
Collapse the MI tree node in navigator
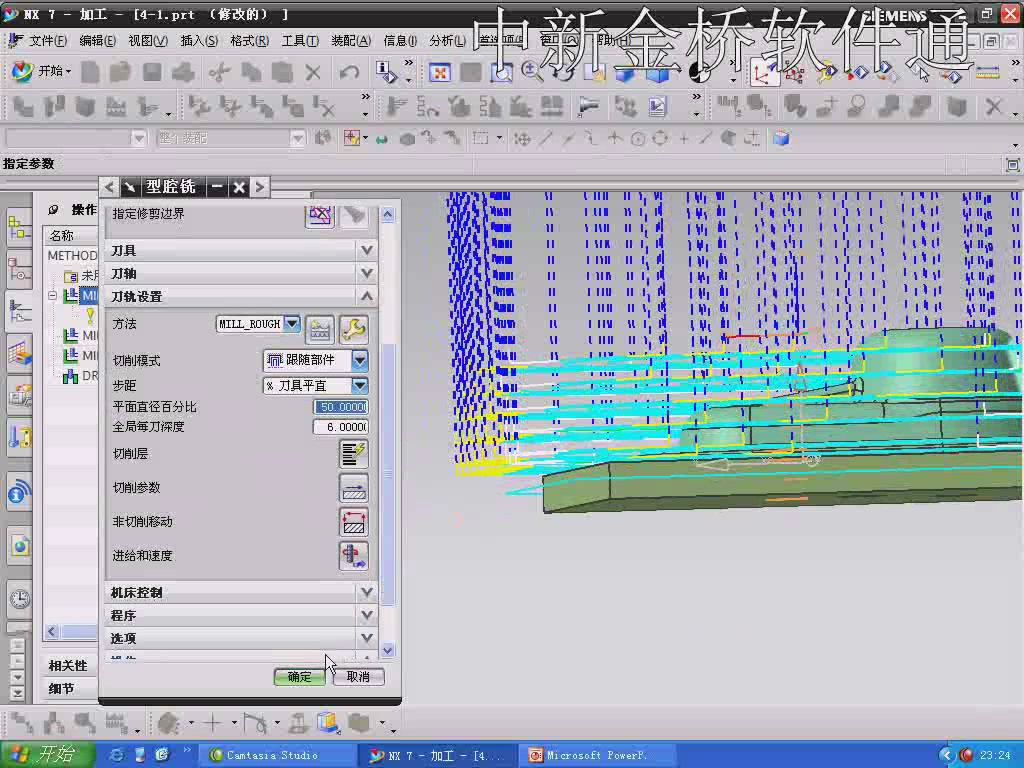point(52,296)
